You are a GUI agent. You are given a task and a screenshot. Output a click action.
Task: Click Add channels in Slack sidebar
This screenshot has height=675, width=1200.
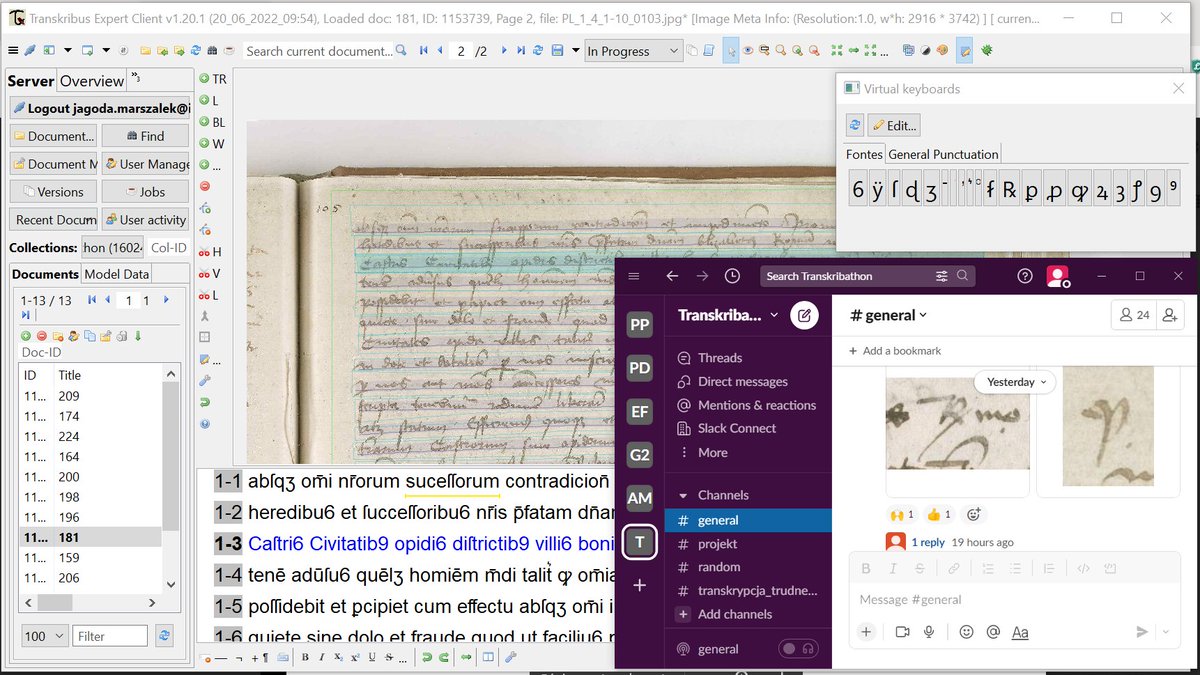735,614
